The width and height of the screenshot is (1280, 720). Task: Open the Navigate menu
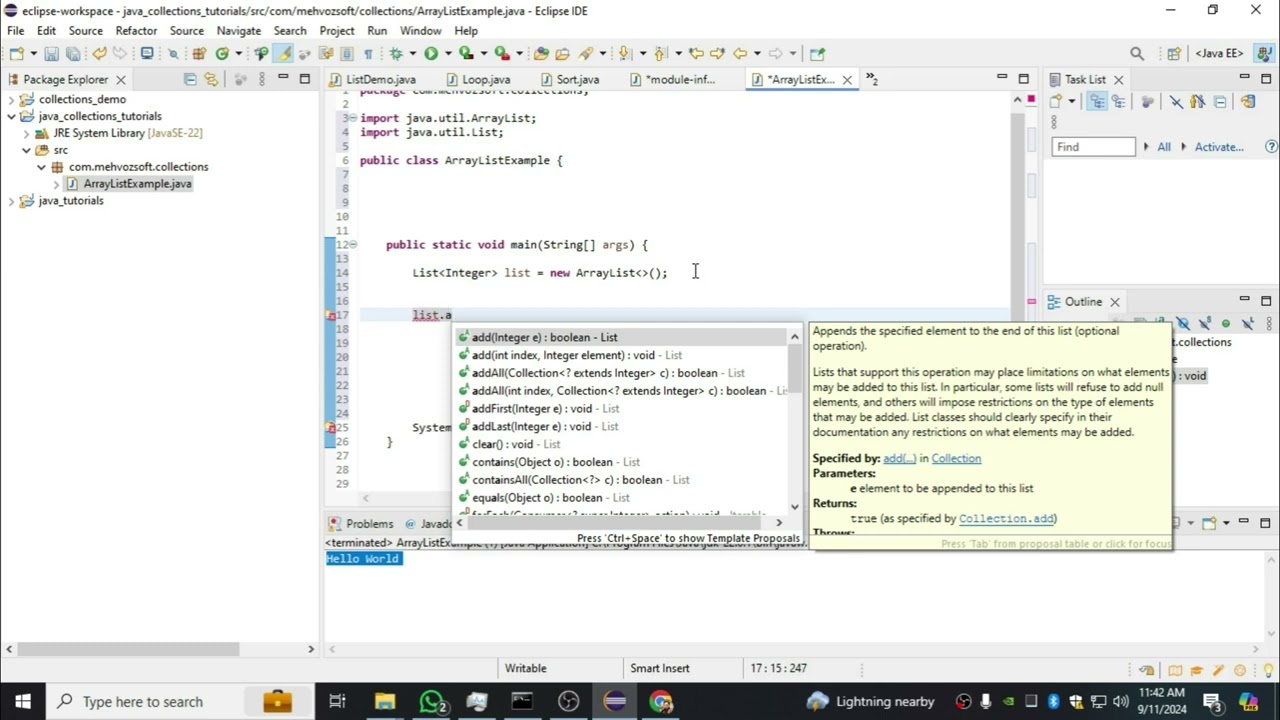(239, 31)
